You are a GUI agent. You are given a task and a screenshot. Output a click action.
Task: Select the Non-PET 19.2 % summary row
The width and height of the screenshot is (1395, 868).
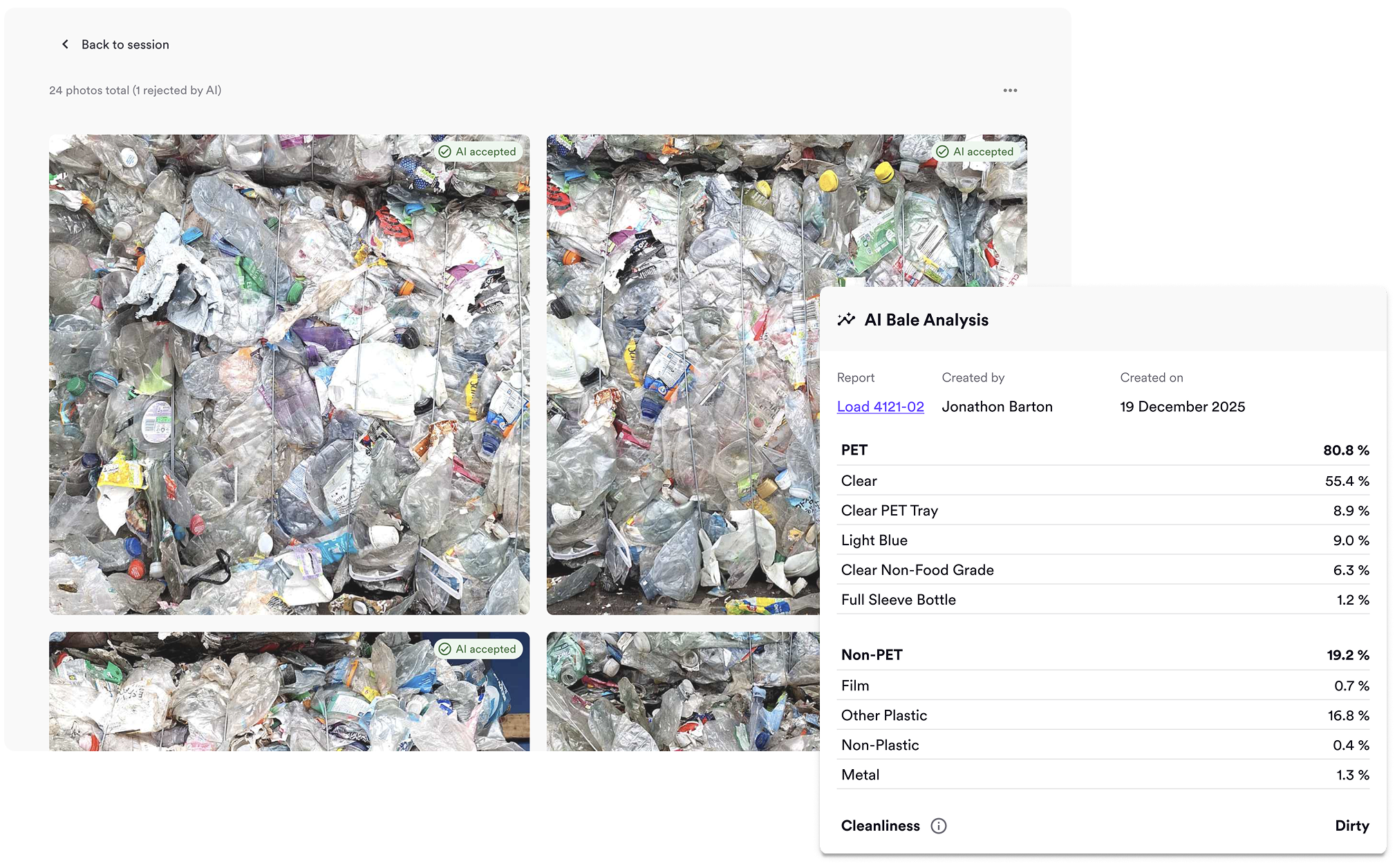click(1103, 654)
